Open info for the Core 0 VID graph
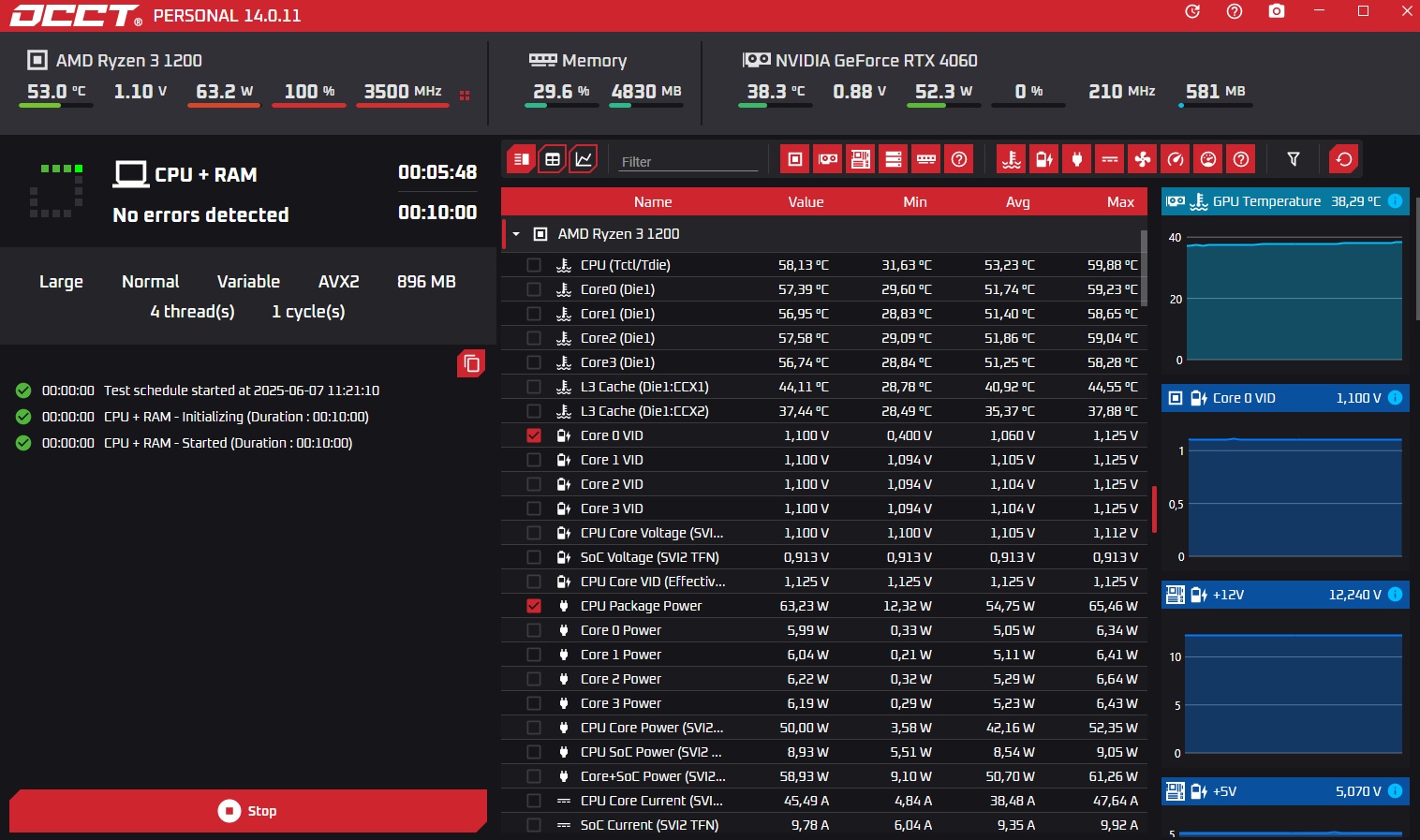 click(1395, 398)
